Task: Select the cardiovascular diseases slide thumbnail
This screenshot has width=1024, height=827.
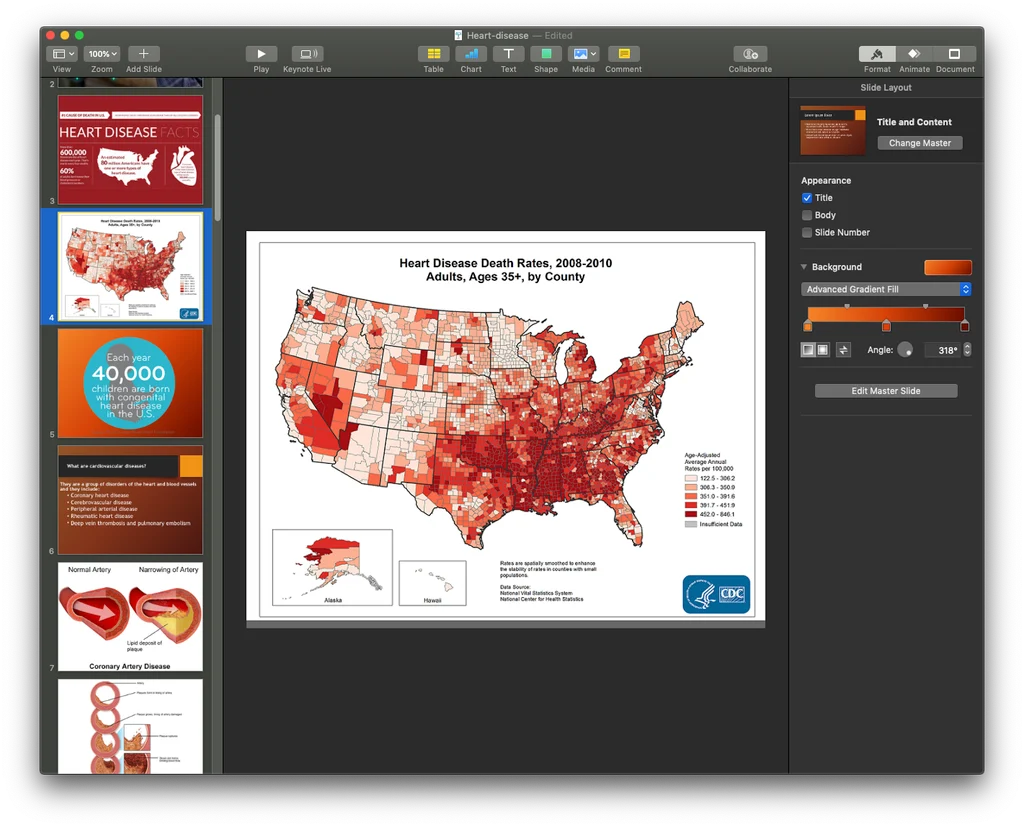Action: [130, 500]
